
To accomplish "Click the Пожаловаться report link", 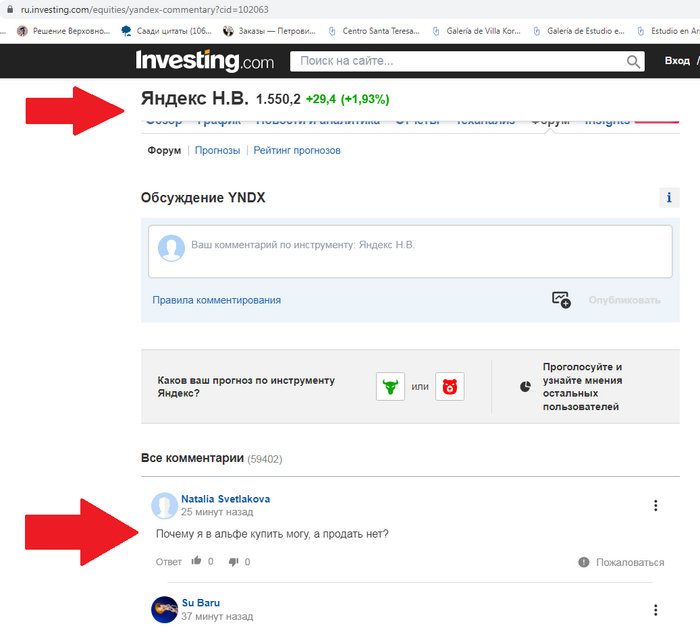I will tap(630, 562).
